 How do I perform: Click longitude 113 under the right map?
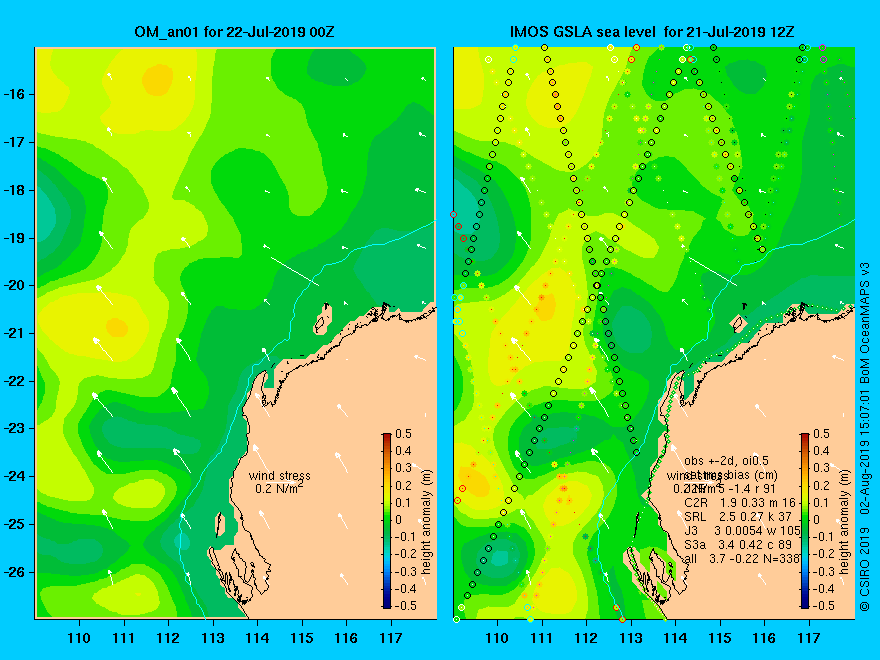point(631,638)
